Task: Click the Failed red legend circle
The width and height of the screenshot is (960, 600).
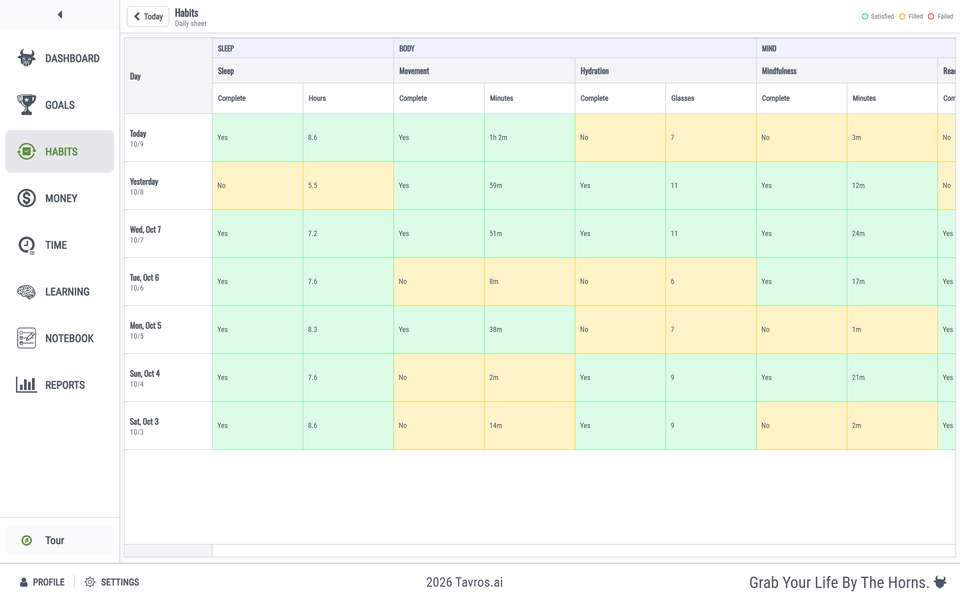Action: tap(931, 17)
